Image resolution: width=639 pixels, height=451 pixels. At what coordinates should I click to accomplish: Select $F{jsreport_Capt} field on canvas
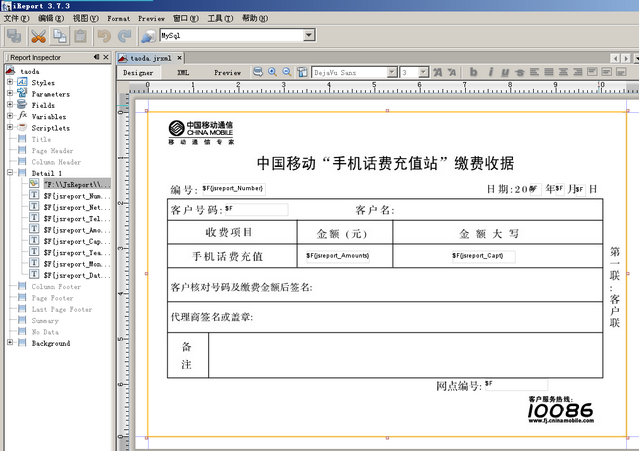(x=483, y=256)
